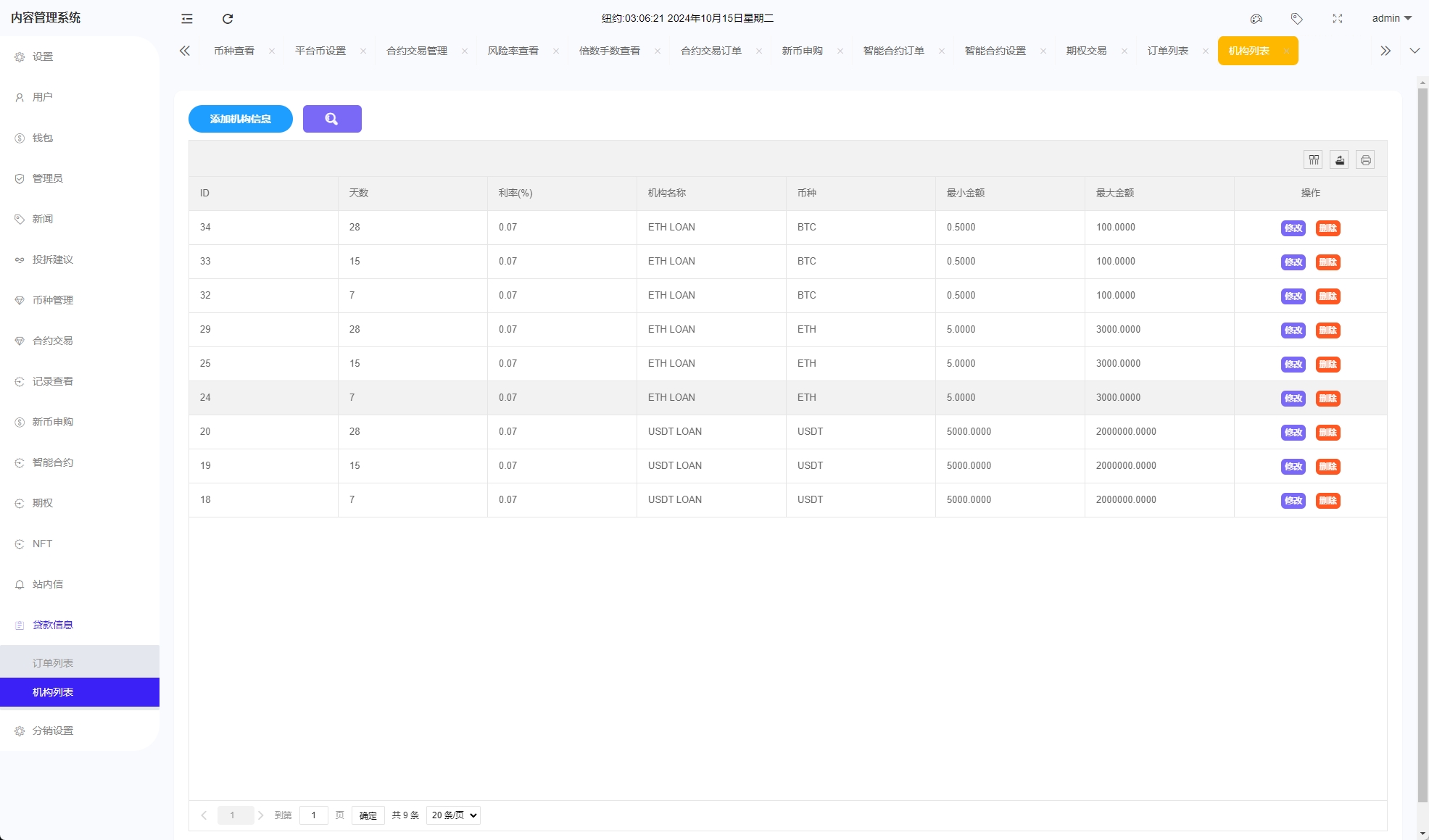Image resolution: width=1429 pixels, height=840 pixels.
Task: Click the sidebar menu collapse icon
Action: click(186, 18)
